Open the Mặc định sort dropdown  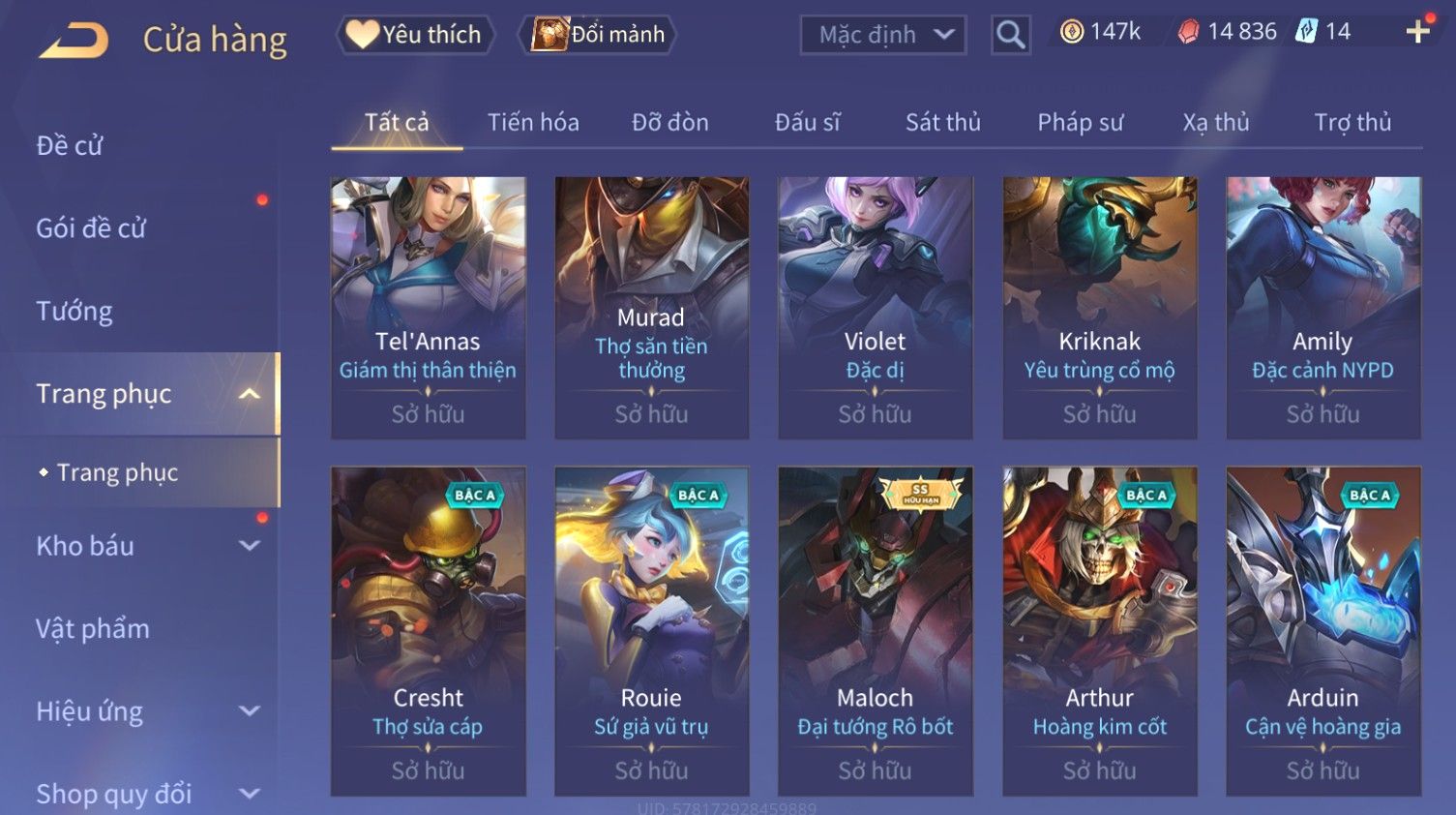coord(882,35)
